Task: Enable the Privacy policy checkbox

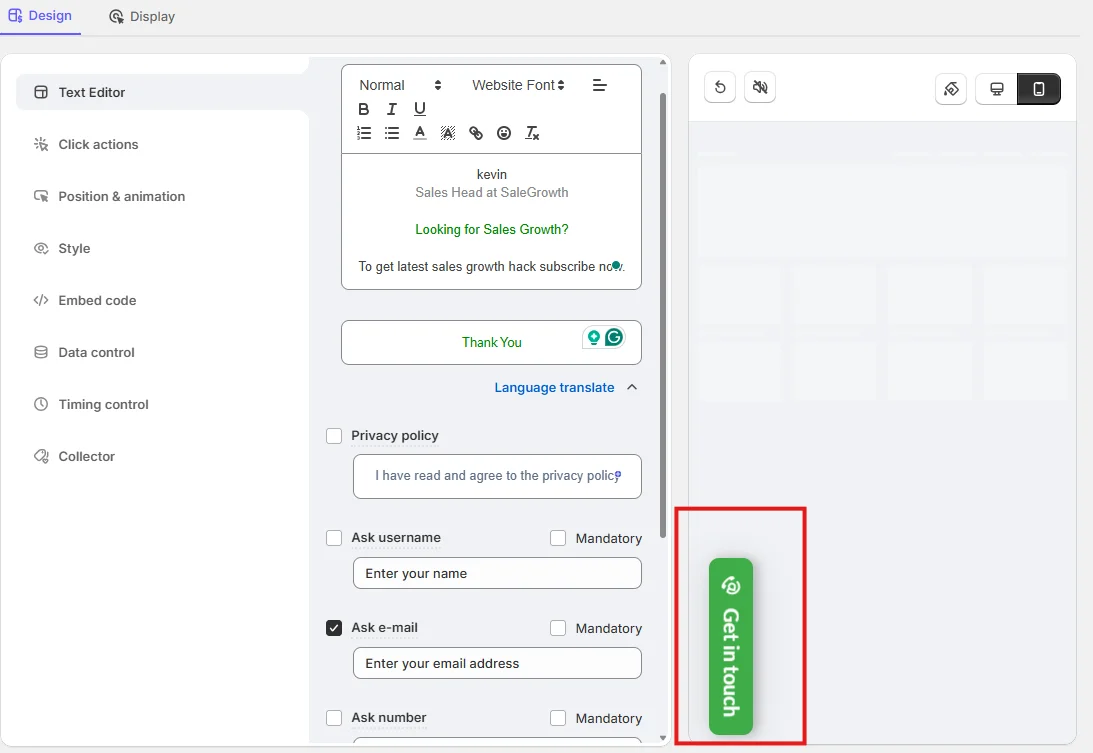Action: tap(334, 436)
